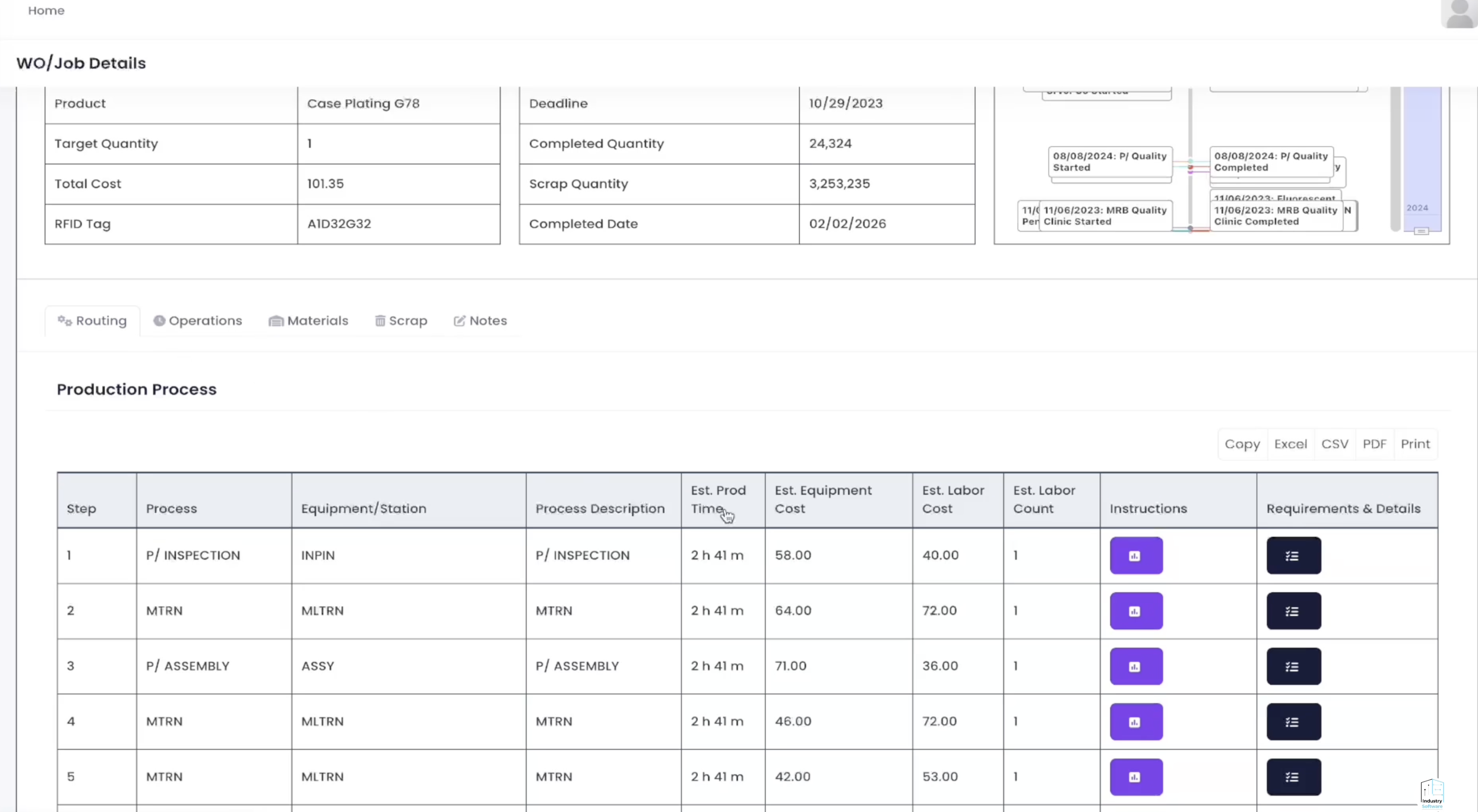The width and height of the screenshot is (1478, 812).
Task: Click the Copy export button
Action: pos(1242,444)
